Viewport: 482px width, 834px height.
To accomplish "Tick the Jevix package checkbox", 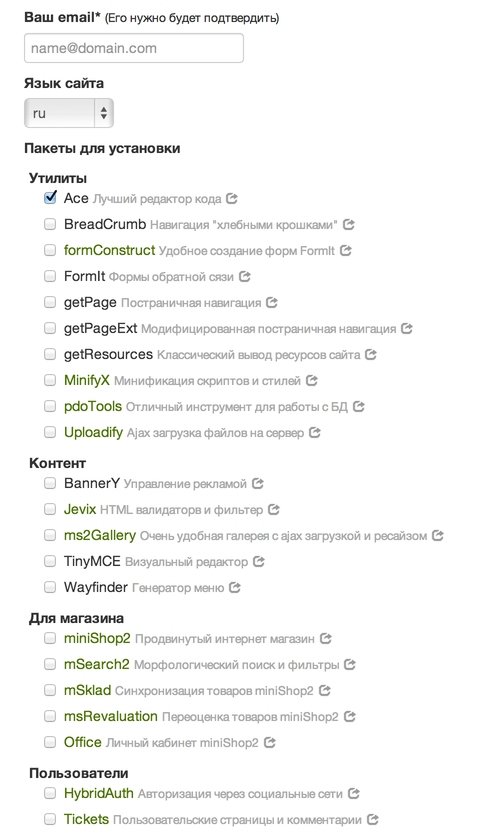I will point(49,509).
